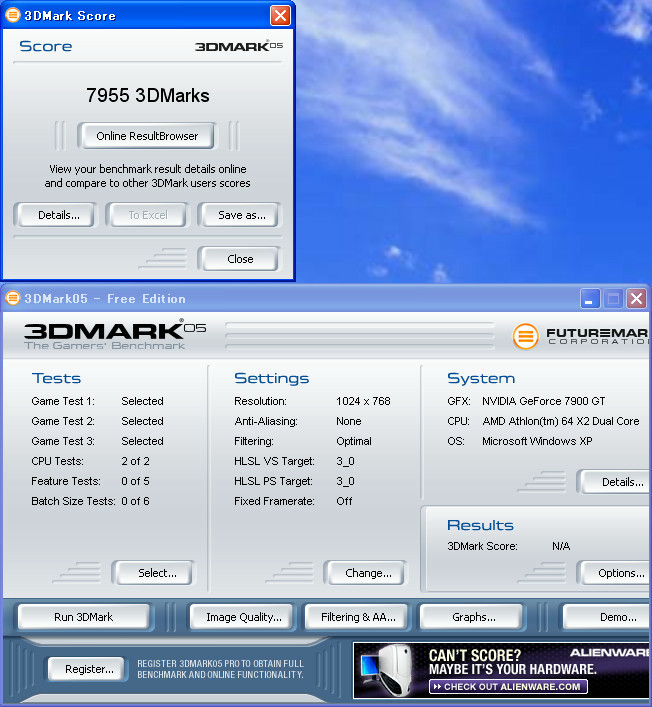Click the Filtering Optimal value
The width and height of the screenshot is (652, 707).
click(354, 441)
